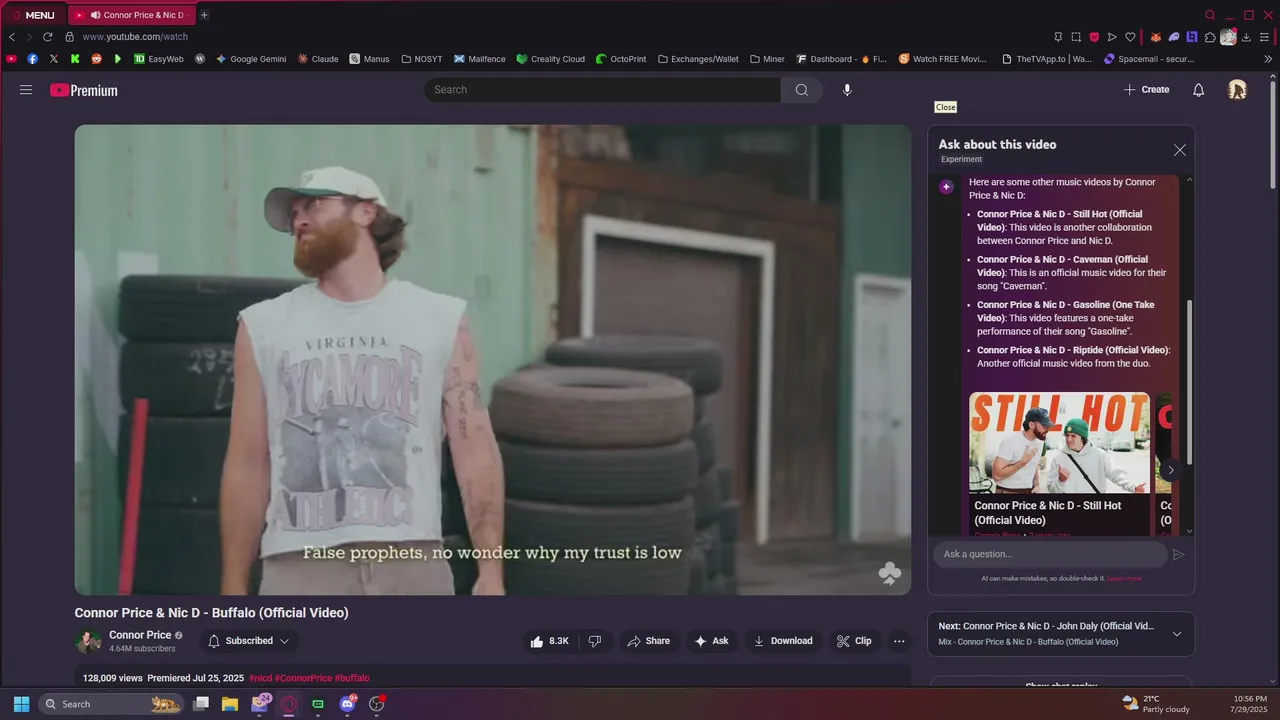Open the Creality Cloud bookmark

click(x=550, y=59)
